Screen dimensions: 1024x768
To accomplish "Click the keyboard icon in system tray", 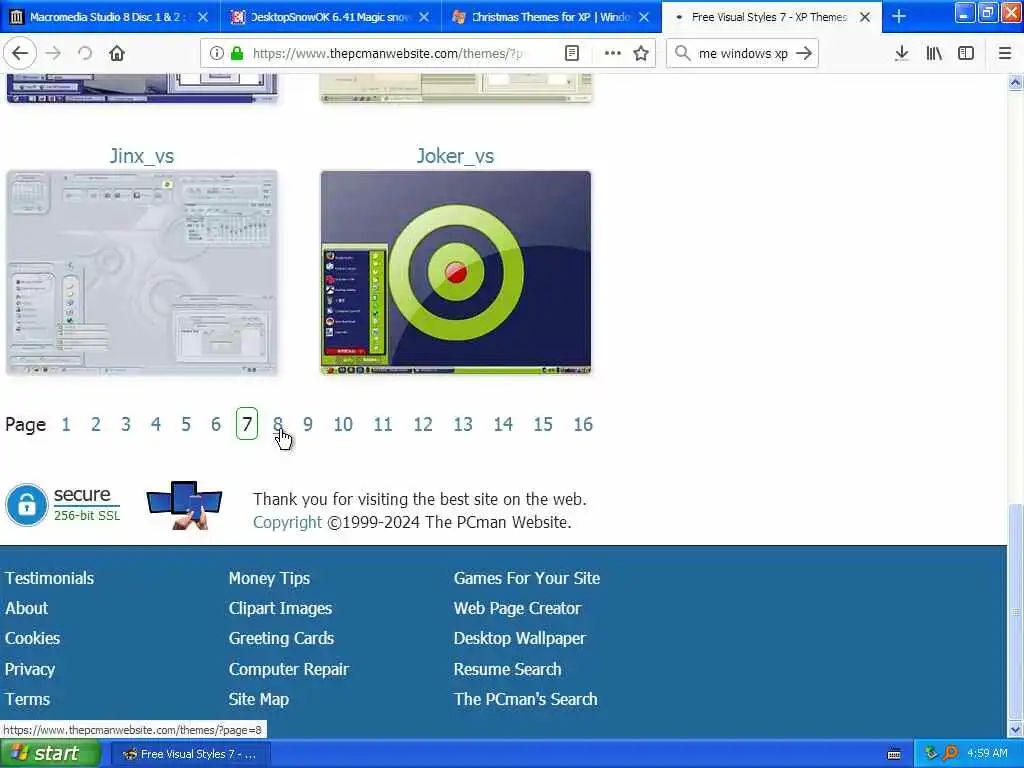I will pos(894,754).
